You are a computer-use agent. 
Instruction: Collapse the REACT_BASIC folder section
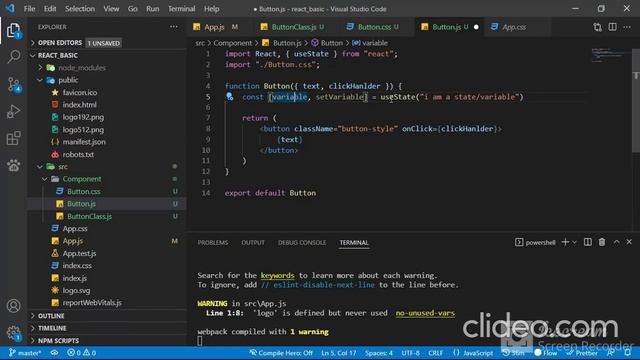(33, 55)
